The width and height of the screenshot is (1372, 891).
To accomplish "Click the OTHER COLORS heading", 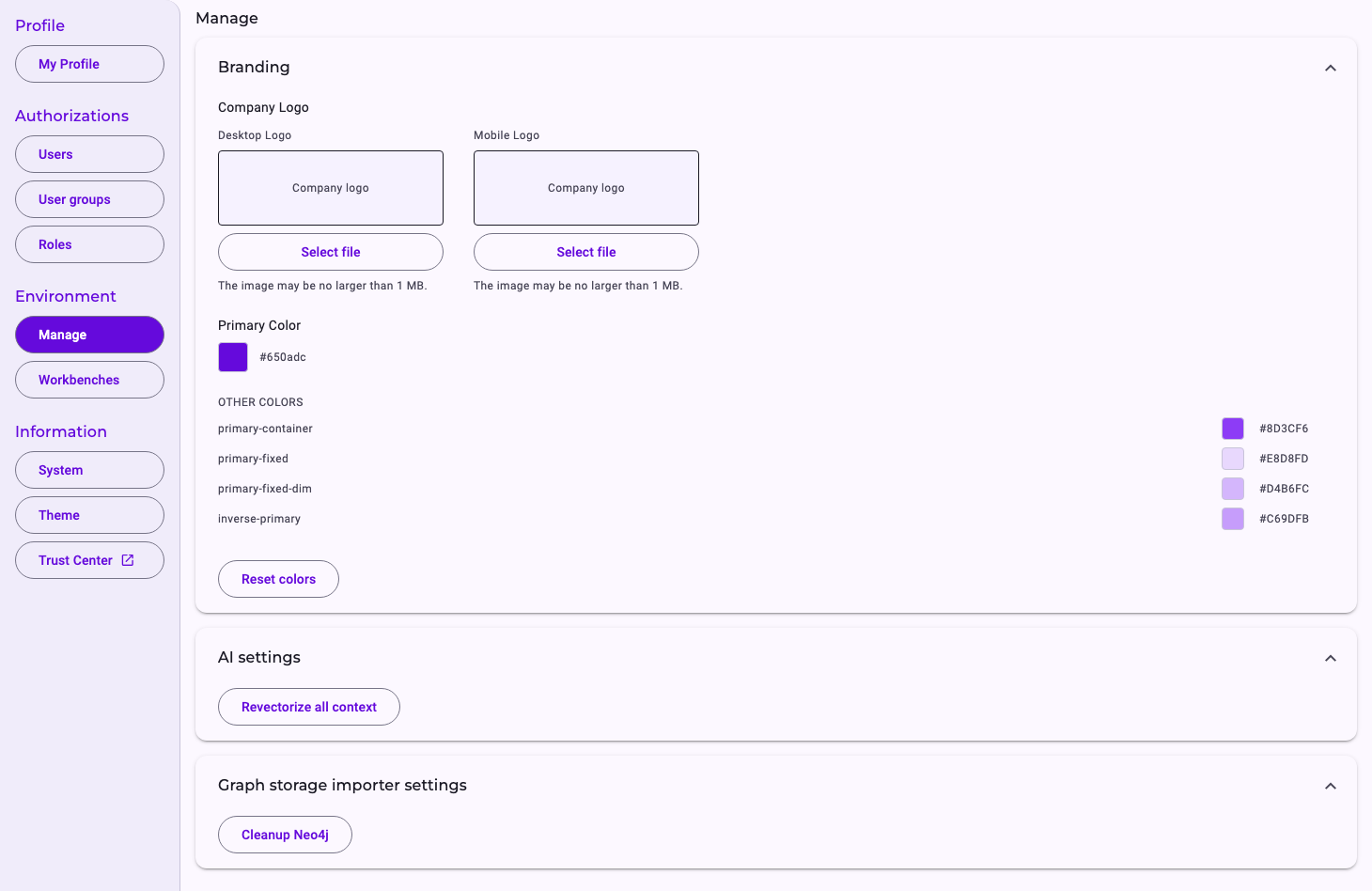I will [x=260, y=402].
